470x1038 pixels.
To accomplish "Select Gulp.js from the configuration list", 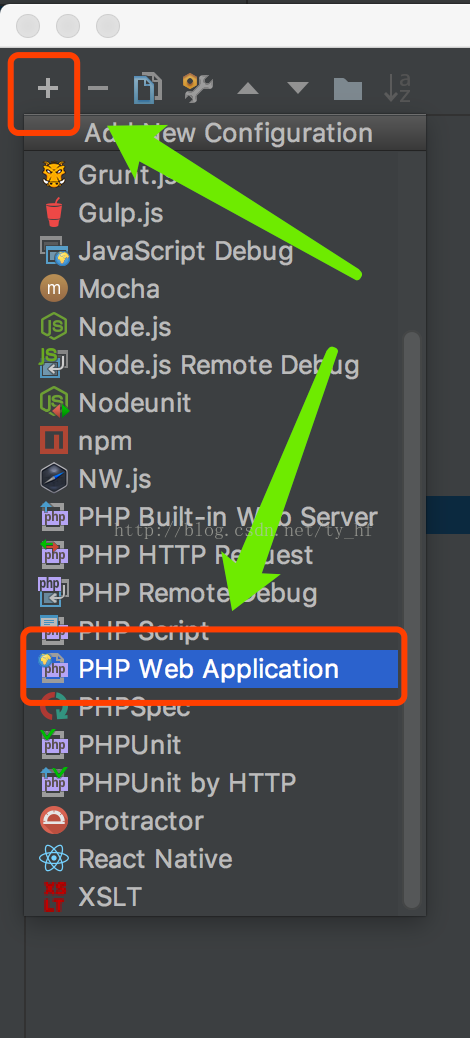I will pos(213,213).
